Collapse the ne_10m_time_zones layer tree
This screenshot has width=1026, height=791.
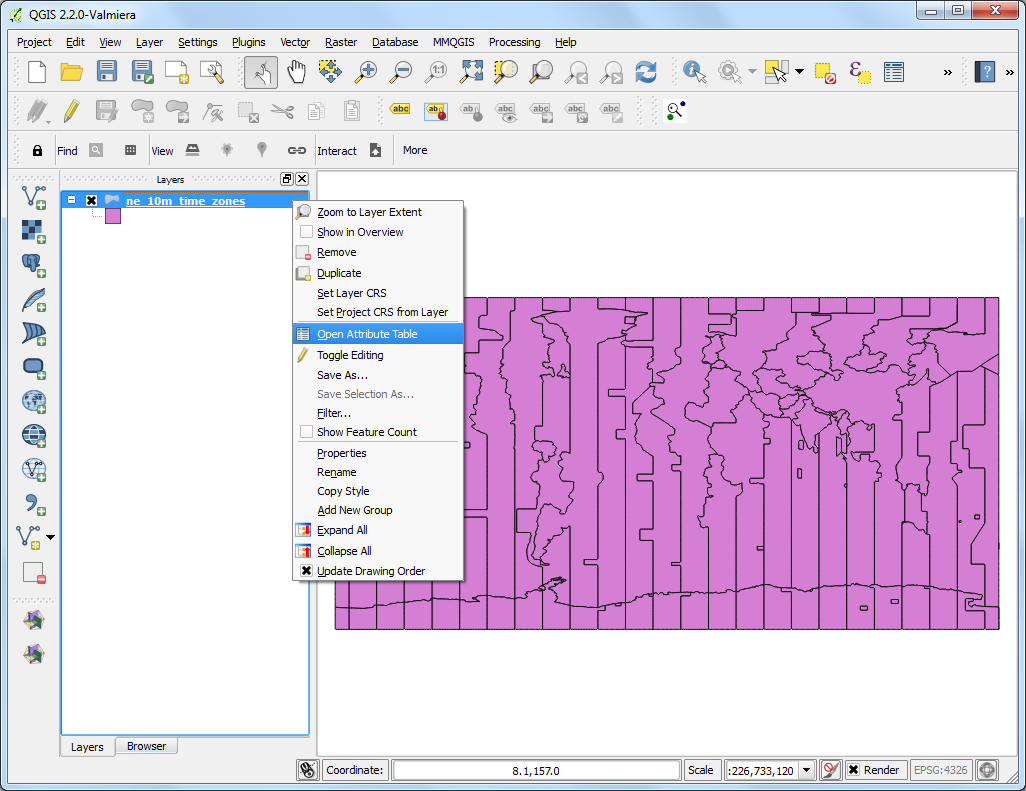click(x=71, y=201)
